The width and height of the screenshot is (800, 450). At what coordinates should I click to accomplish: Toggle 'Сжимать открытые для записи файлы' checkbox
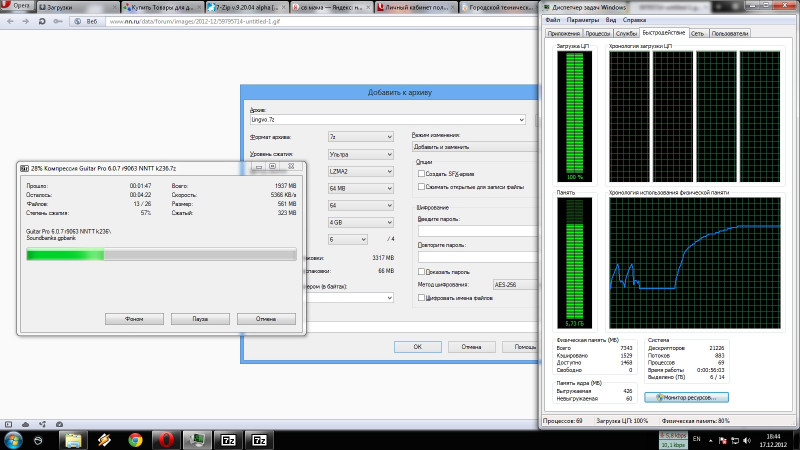pos(421,186)
